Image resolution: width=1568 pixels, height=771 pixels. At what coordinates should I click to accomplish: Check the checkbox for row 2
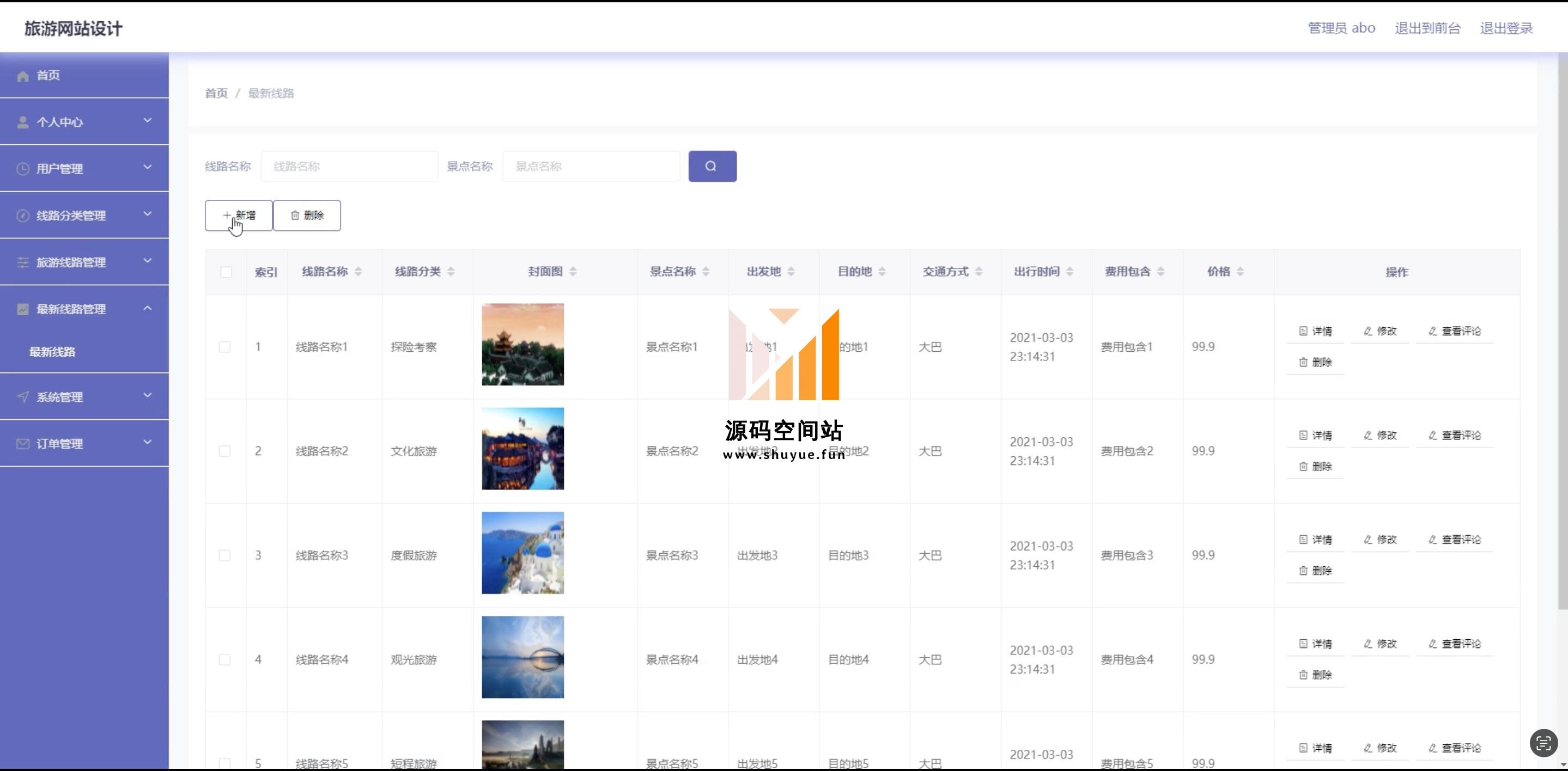point(224,451)
